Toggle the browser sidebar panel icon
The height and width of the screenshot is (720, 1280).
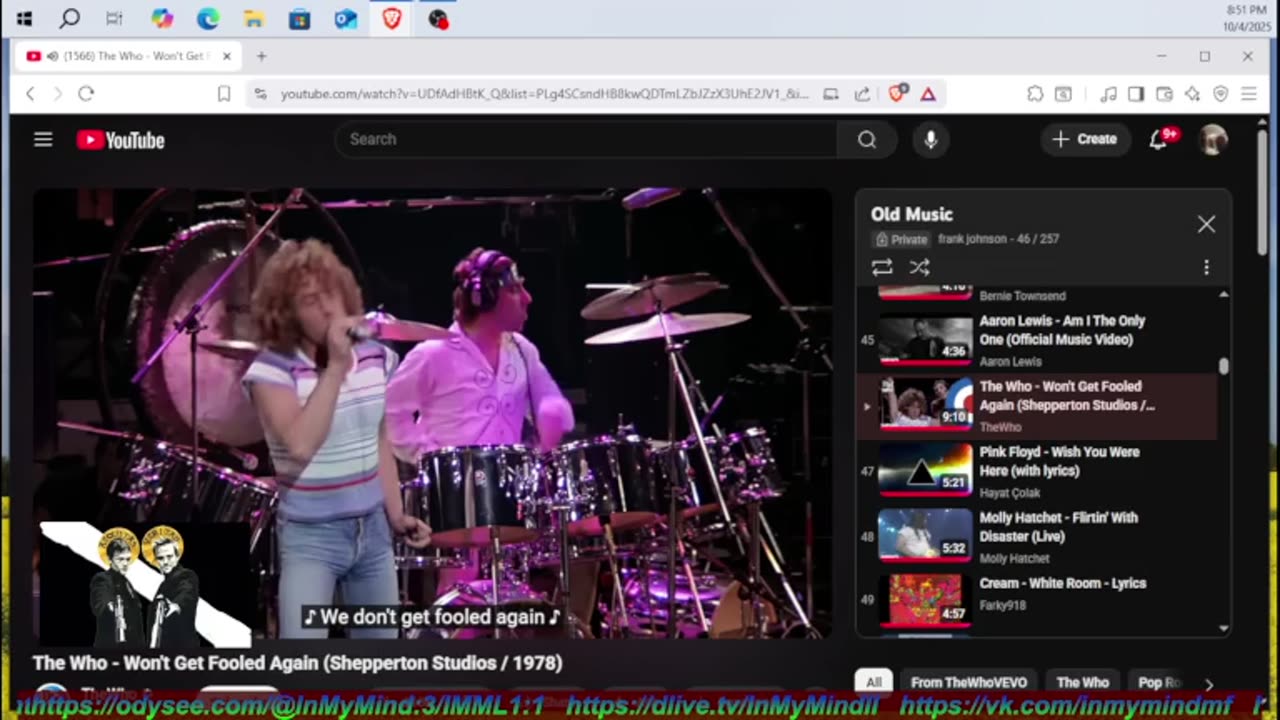1136,94
